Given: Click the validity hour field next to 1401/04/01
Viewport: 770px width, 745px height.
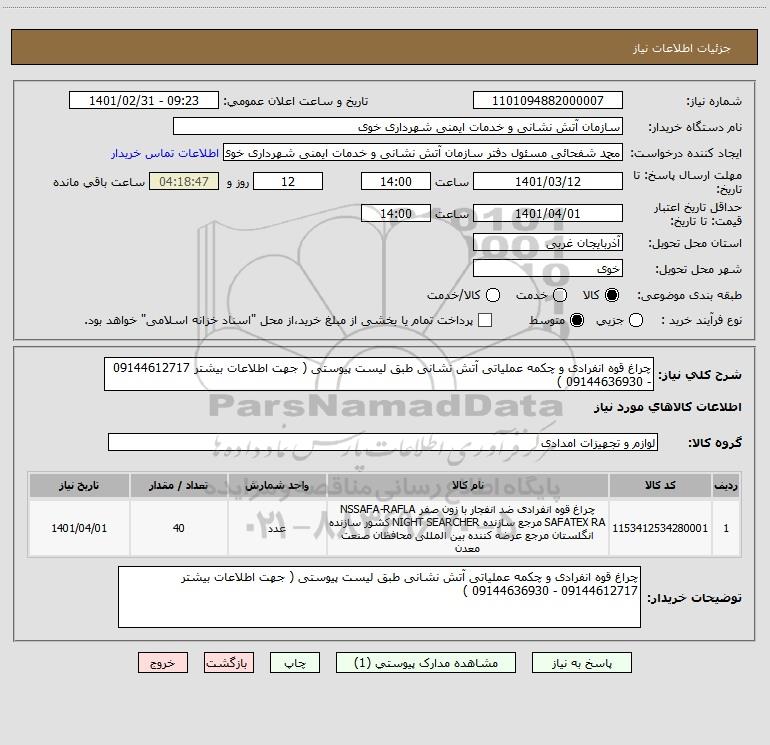Looking at the screenshot, I should click(396, 213).
